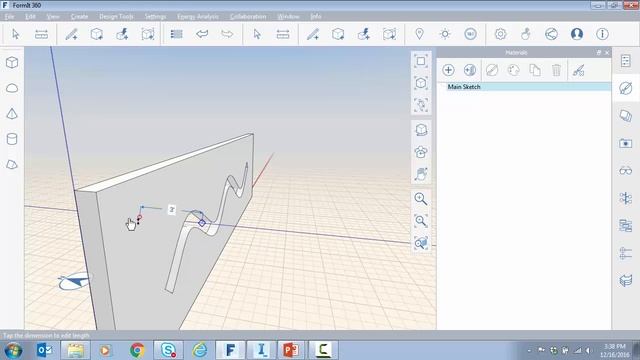Open the Edit menu

point(30,16)
